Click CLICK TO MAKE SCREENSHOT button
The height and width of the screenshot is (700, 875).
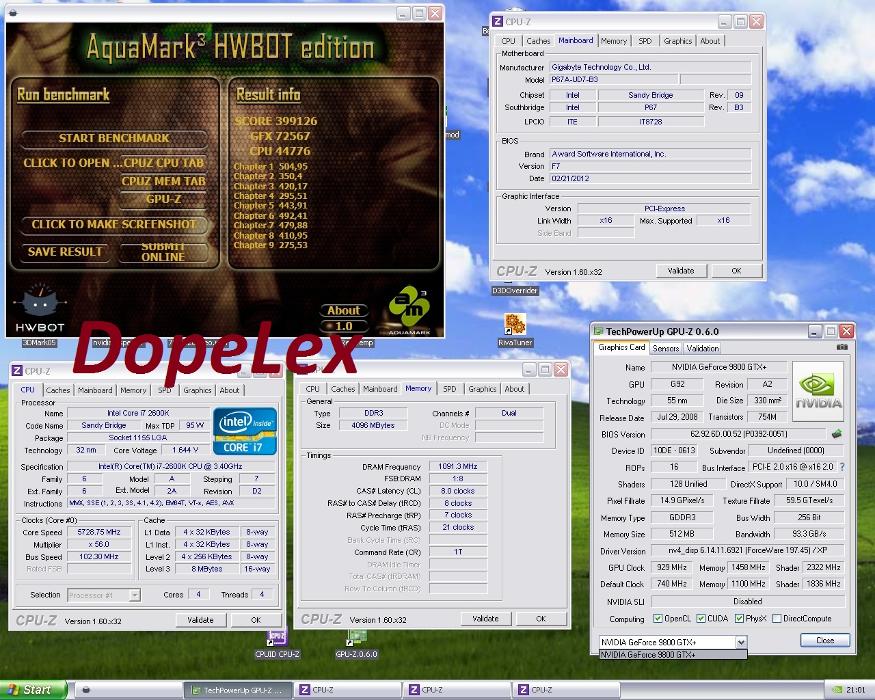114,224
